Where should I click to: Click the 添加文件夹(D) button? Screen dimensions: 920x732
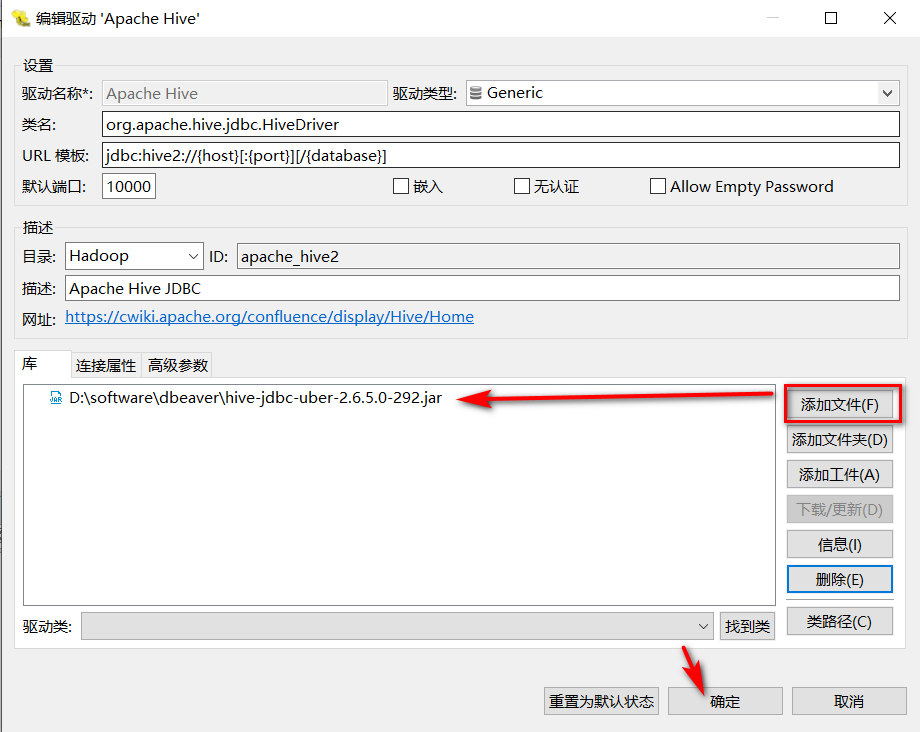[x=840, y=439]
